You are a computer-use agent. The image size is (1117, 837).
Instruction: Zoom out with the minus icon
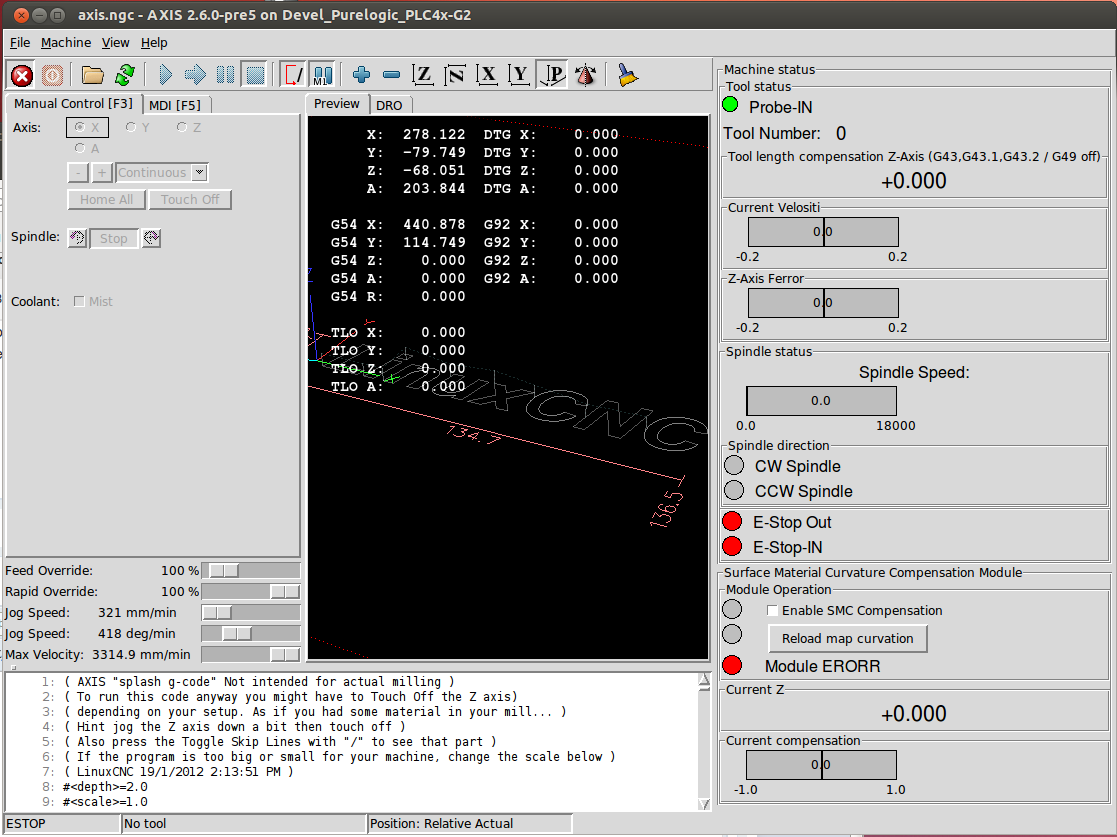click(x=391, y=75)
